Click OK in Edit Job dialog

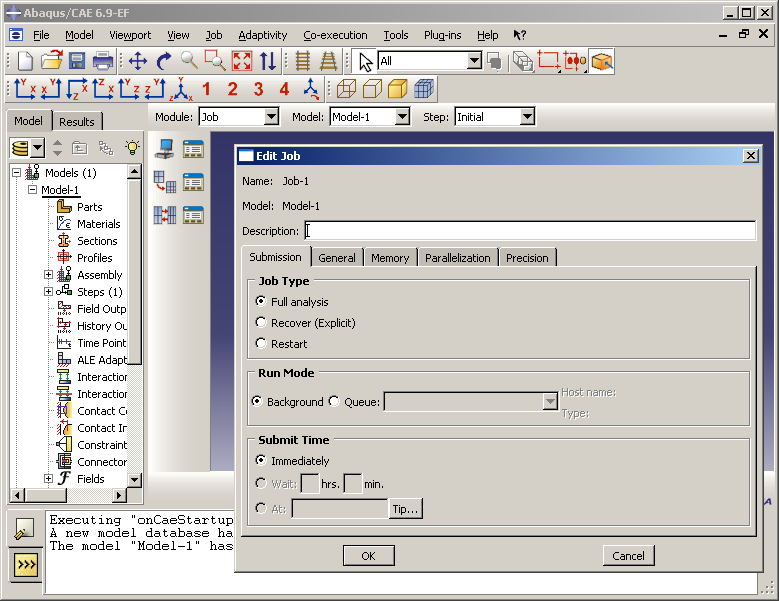tap(369, 556)
